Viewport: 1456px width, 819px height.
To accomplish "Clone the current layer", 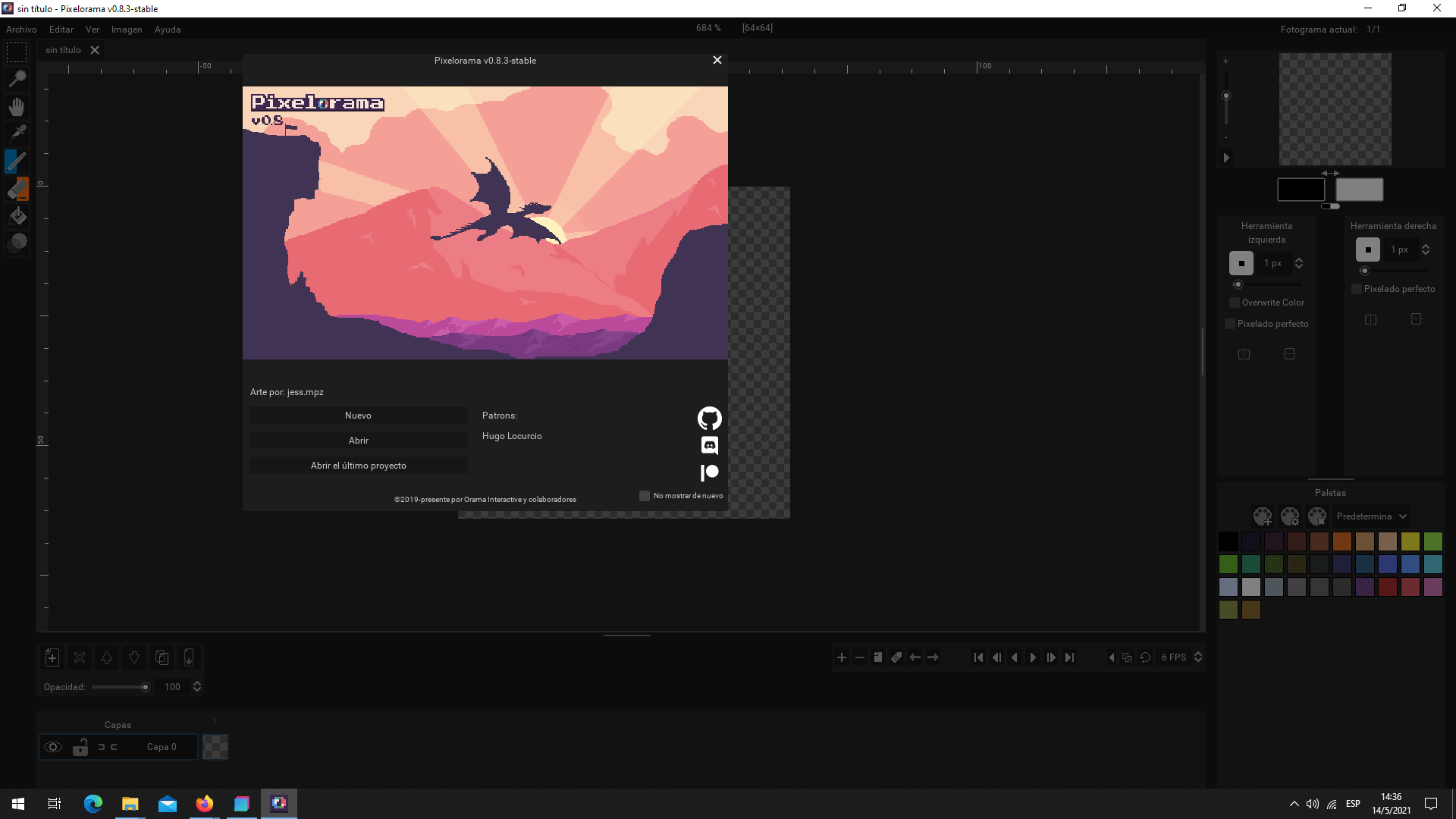I will click(x=162, y=657).
